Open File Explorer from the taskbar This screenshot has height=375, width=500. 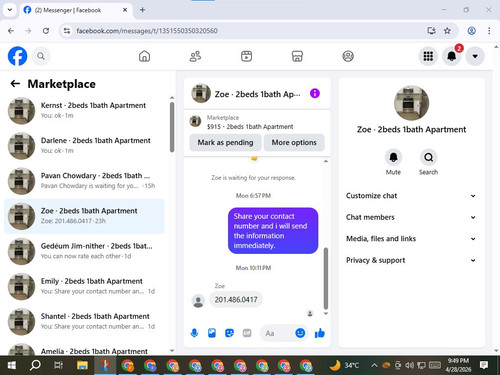pyautogui.click(x=82, y=365)
